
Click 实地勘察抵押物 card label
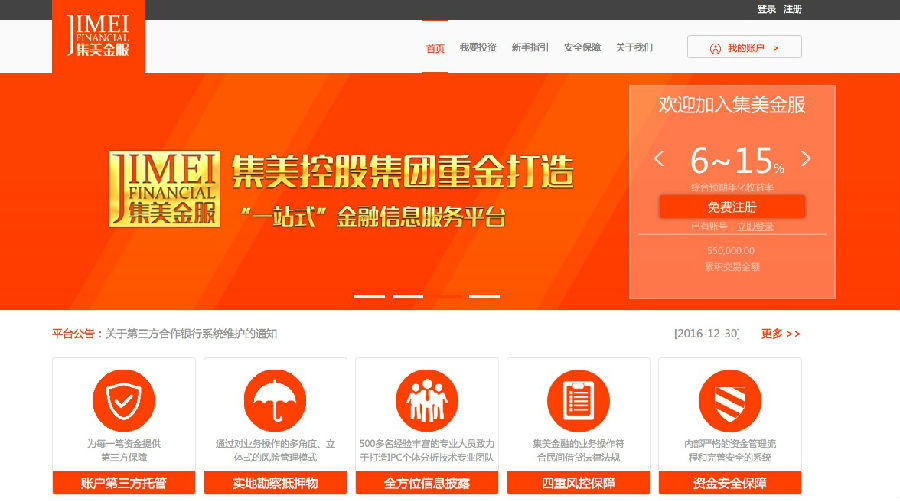[x=275, y=483]
